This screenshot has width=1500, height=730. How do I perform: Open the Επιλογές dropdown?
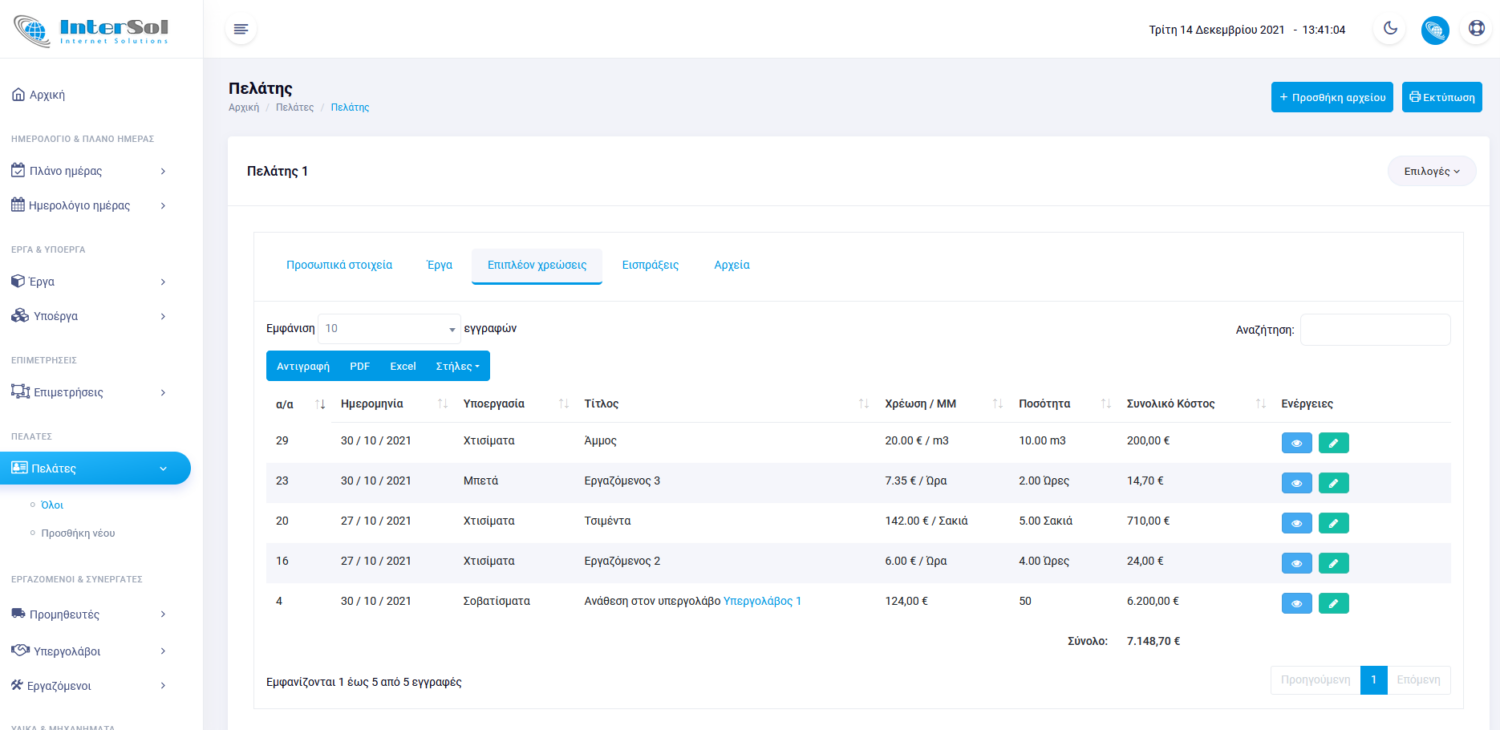(1431, 171)
